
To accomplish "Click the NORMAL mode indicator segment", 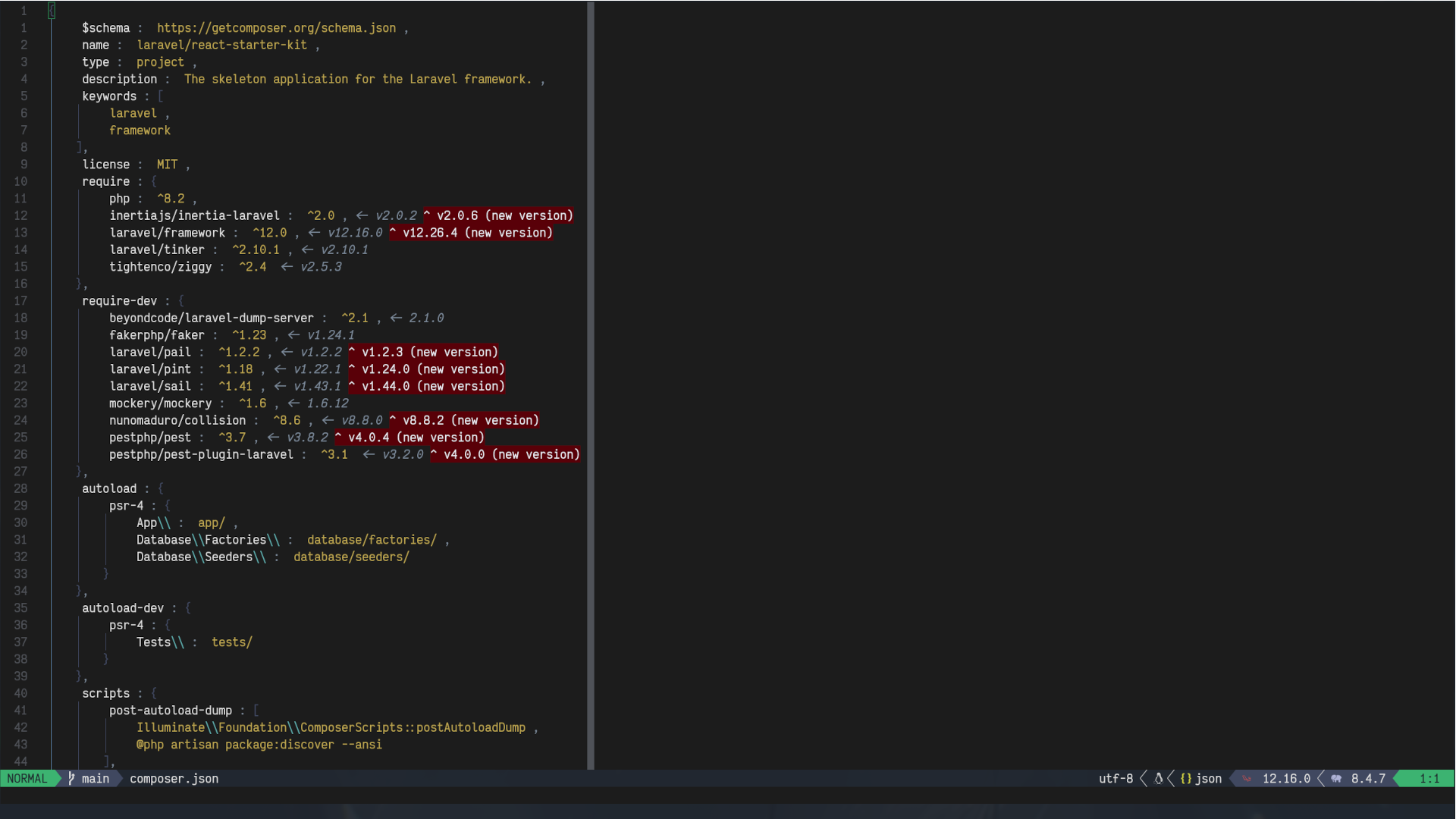I will pyautogui.click(x=28, y=779).
